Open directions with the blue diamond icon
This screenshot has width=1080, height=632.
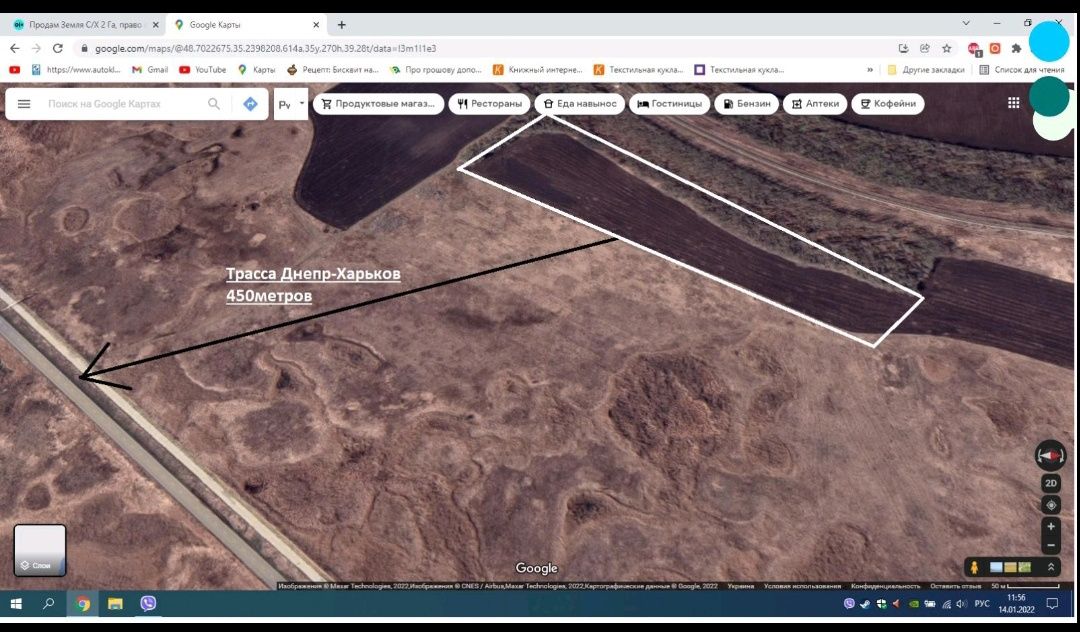250,104
